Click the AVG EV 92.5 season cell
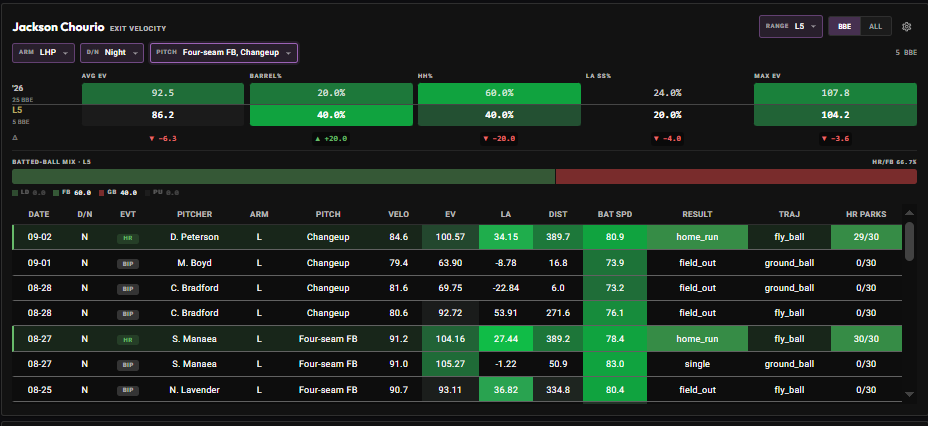Screen dimensions: 928x426 [163, 93]
